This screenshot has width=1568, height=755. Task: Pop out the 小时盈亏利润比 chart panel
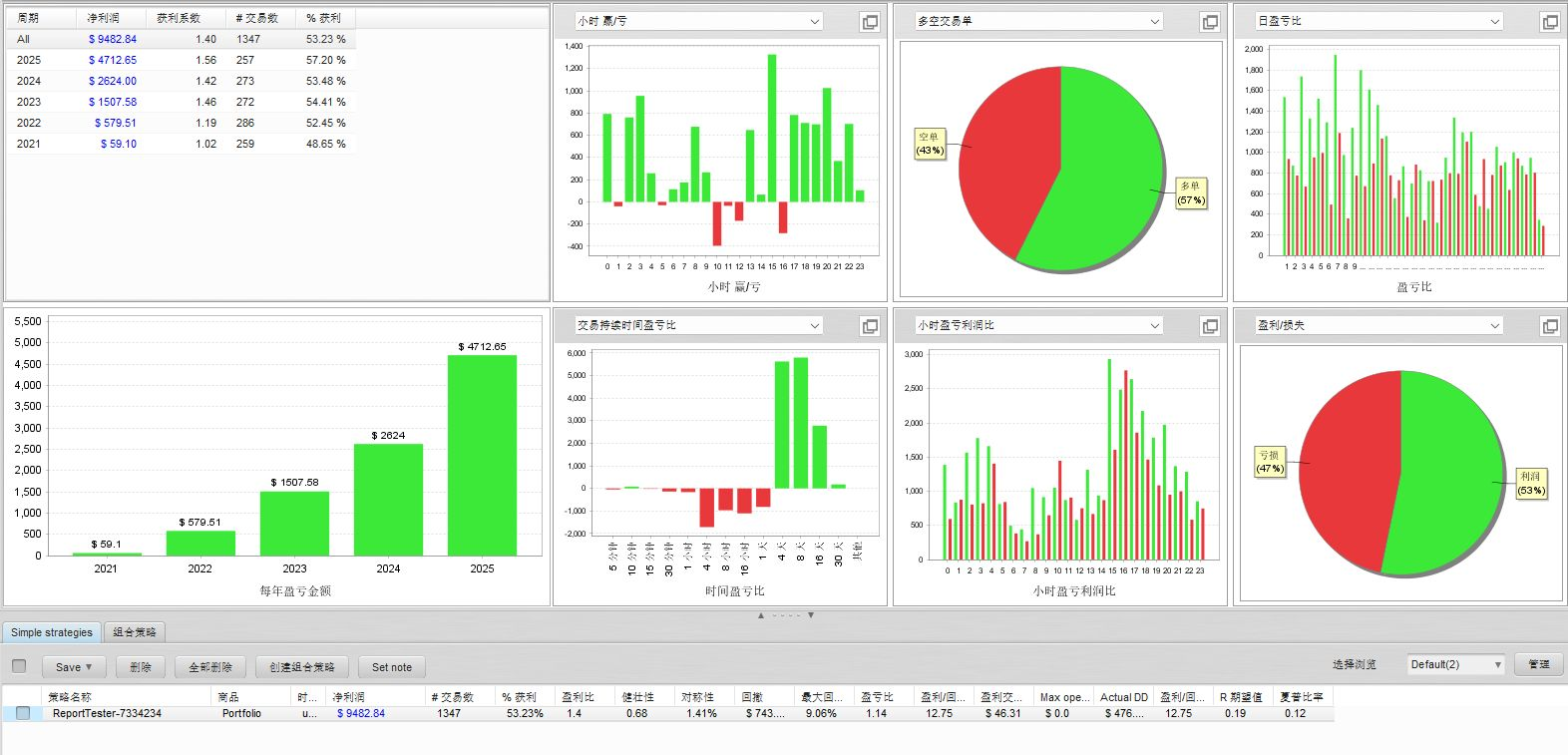[1210, 326]
